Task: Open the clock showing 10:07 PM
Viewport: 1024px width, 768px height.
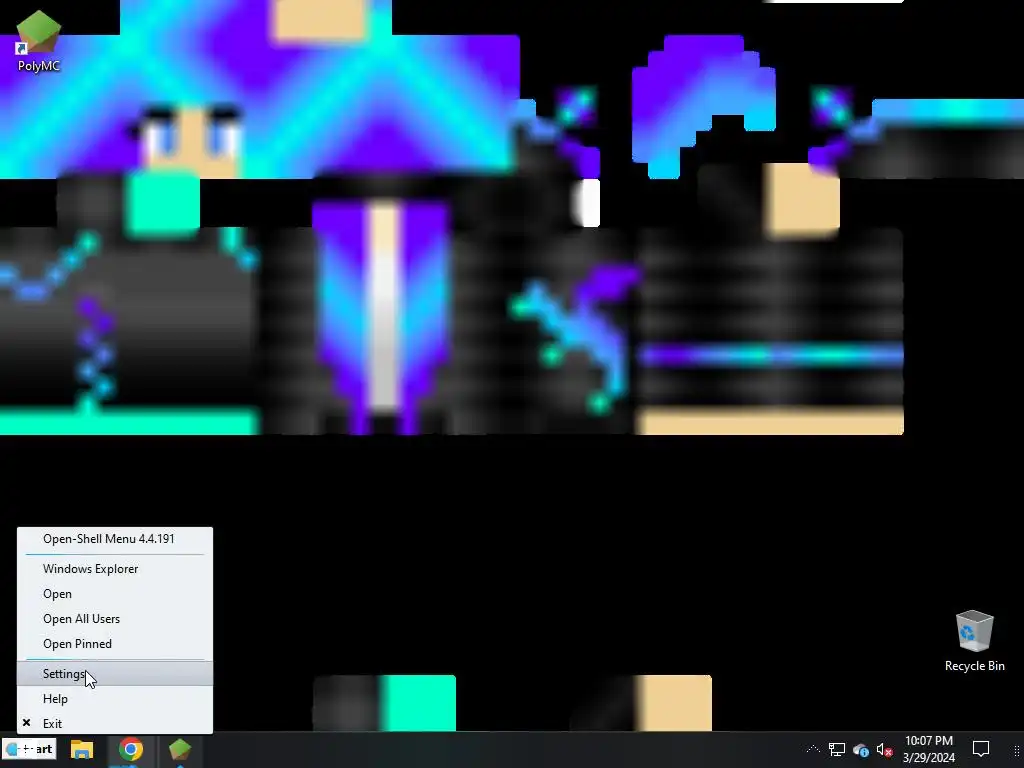Action: 929,749
